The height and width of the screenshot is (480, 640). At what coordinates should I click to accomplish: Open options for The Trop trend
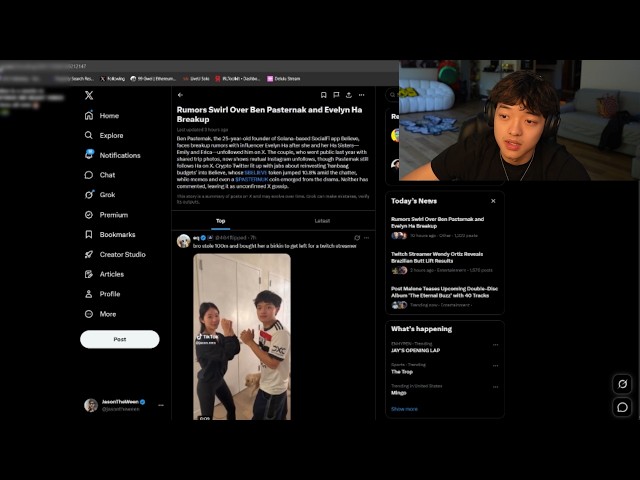(x=495, y=366)
